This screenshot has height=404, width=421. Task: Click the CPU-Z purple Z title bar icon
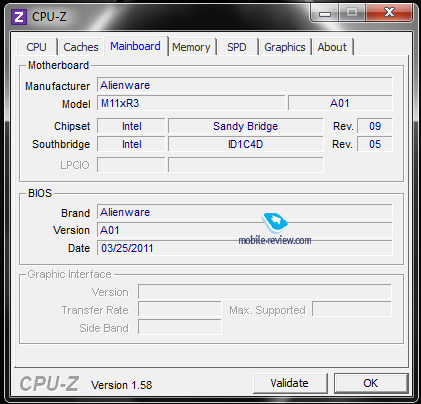tap(19, 17)
